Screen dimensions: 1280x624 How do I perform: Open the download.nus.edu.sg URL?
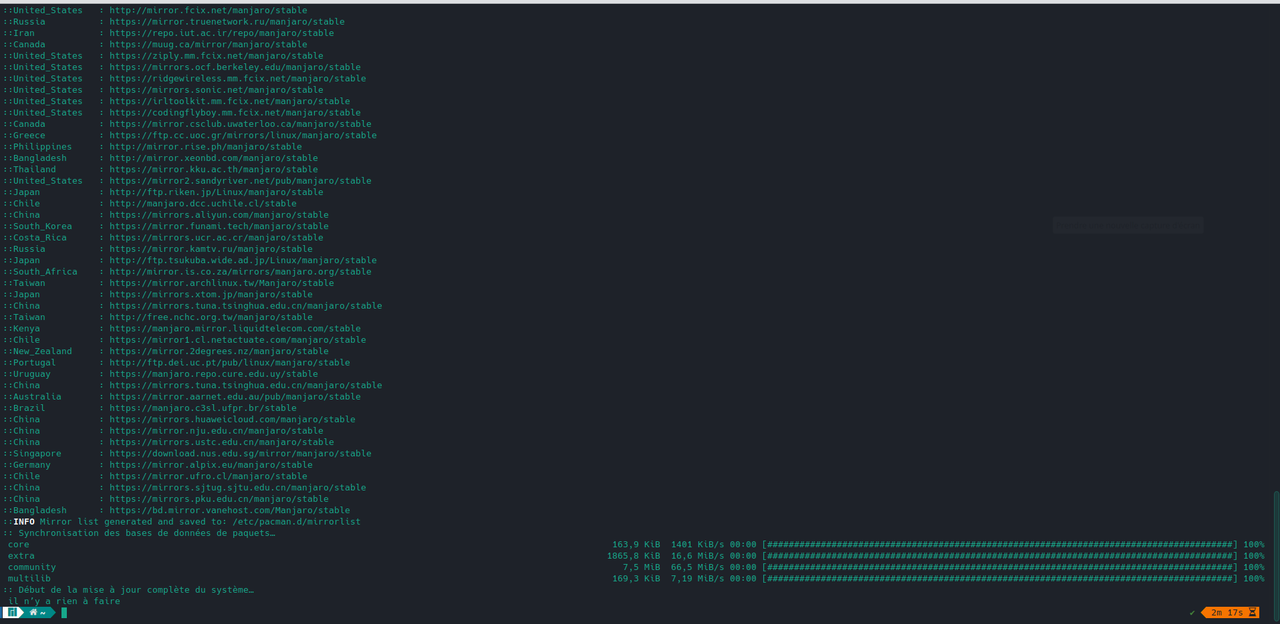240,453
